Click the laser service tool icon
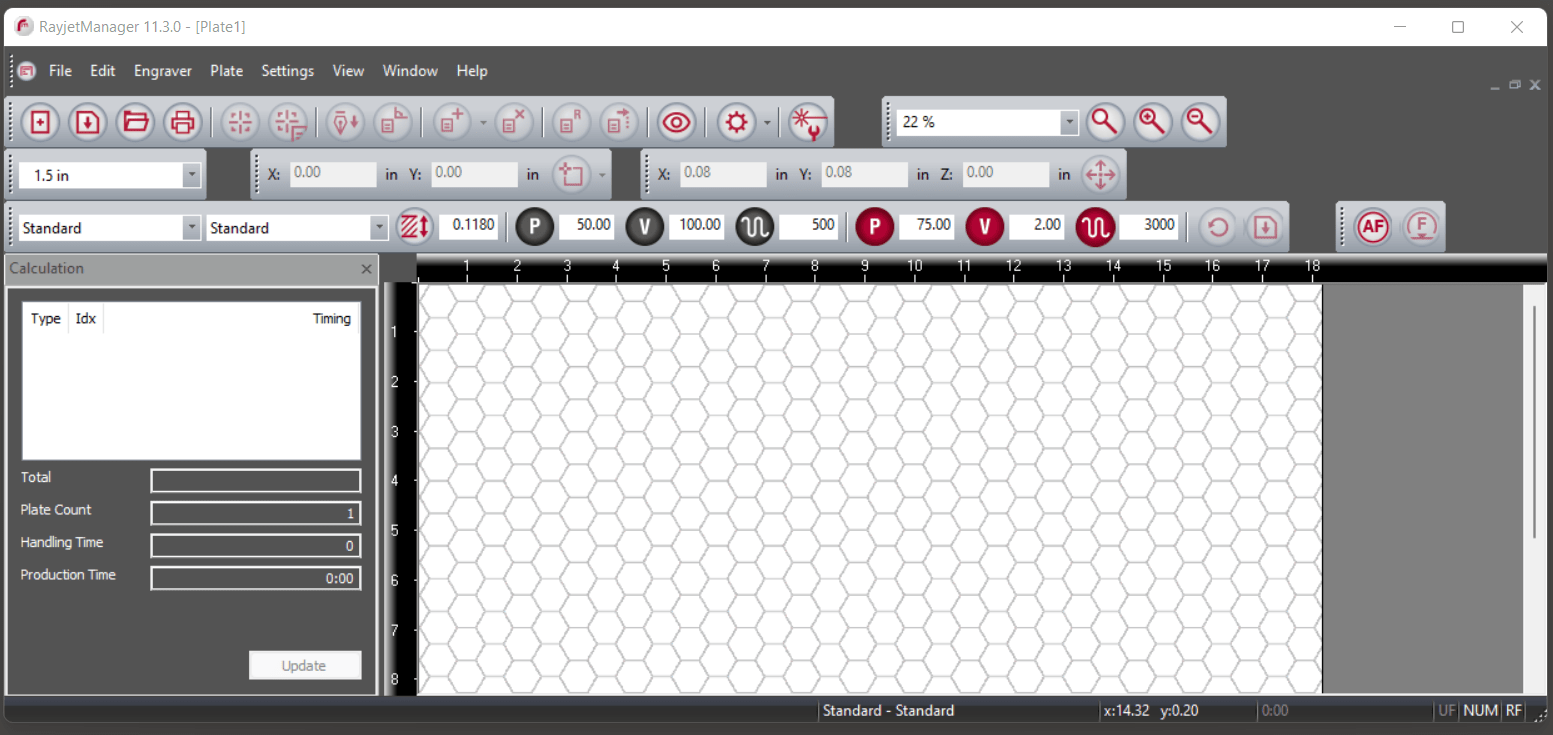The height and width of the screenshot is (735, 1553). coord(808,122)
